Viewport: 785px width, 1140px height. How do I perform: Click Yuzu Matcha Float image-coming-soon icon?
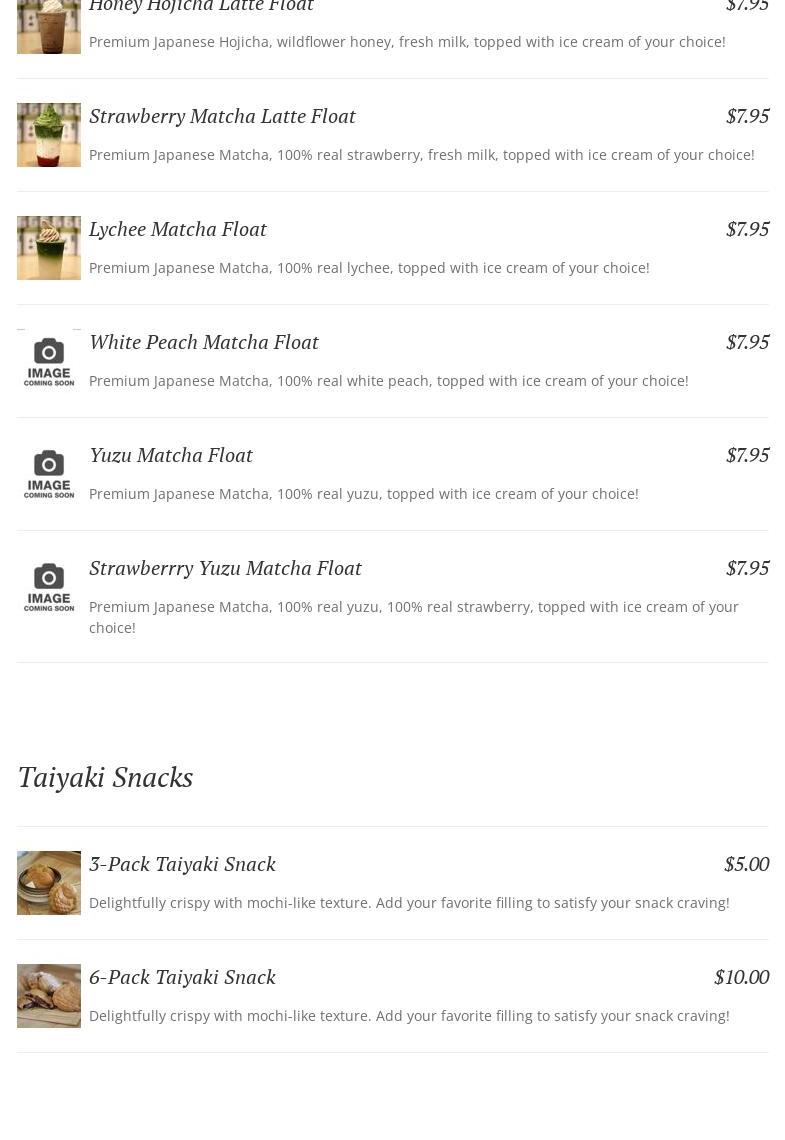click(x=48, y=474)
